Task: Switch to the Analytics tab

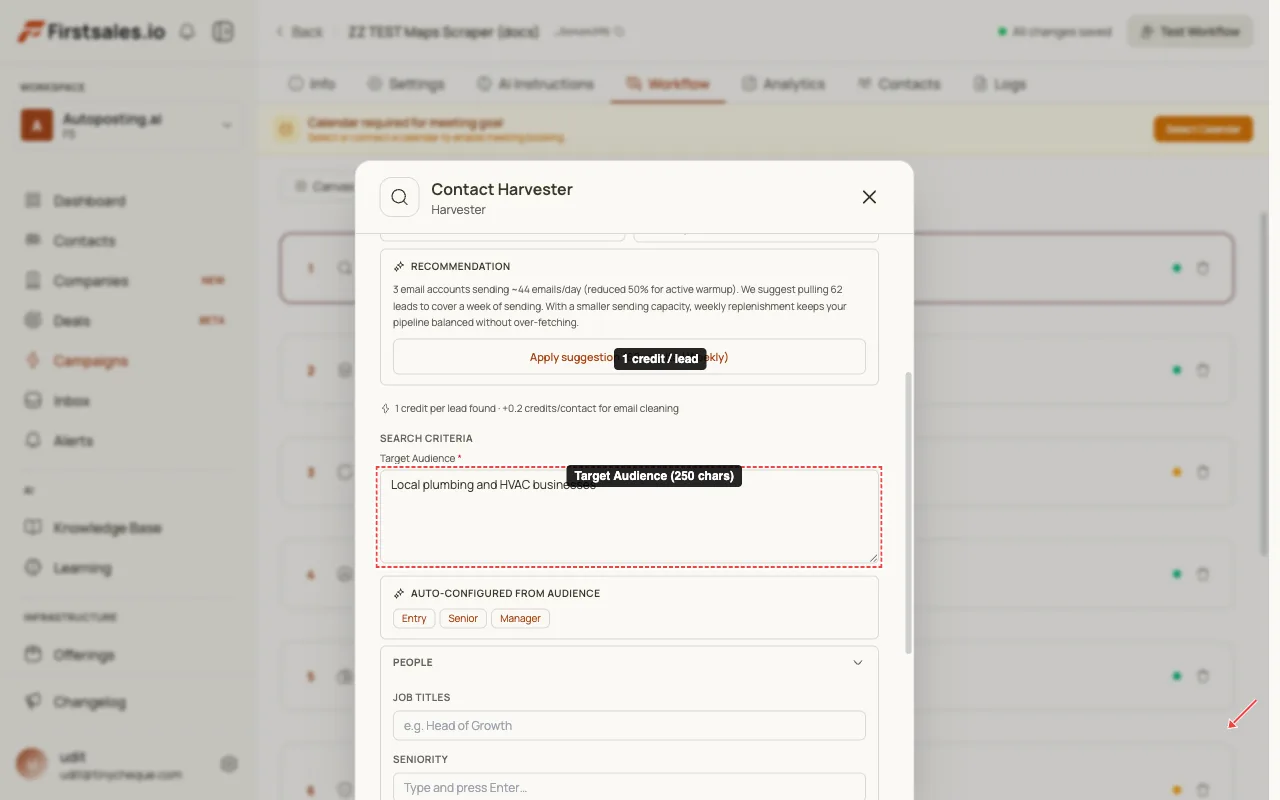Action: click(x=783, y=84)
